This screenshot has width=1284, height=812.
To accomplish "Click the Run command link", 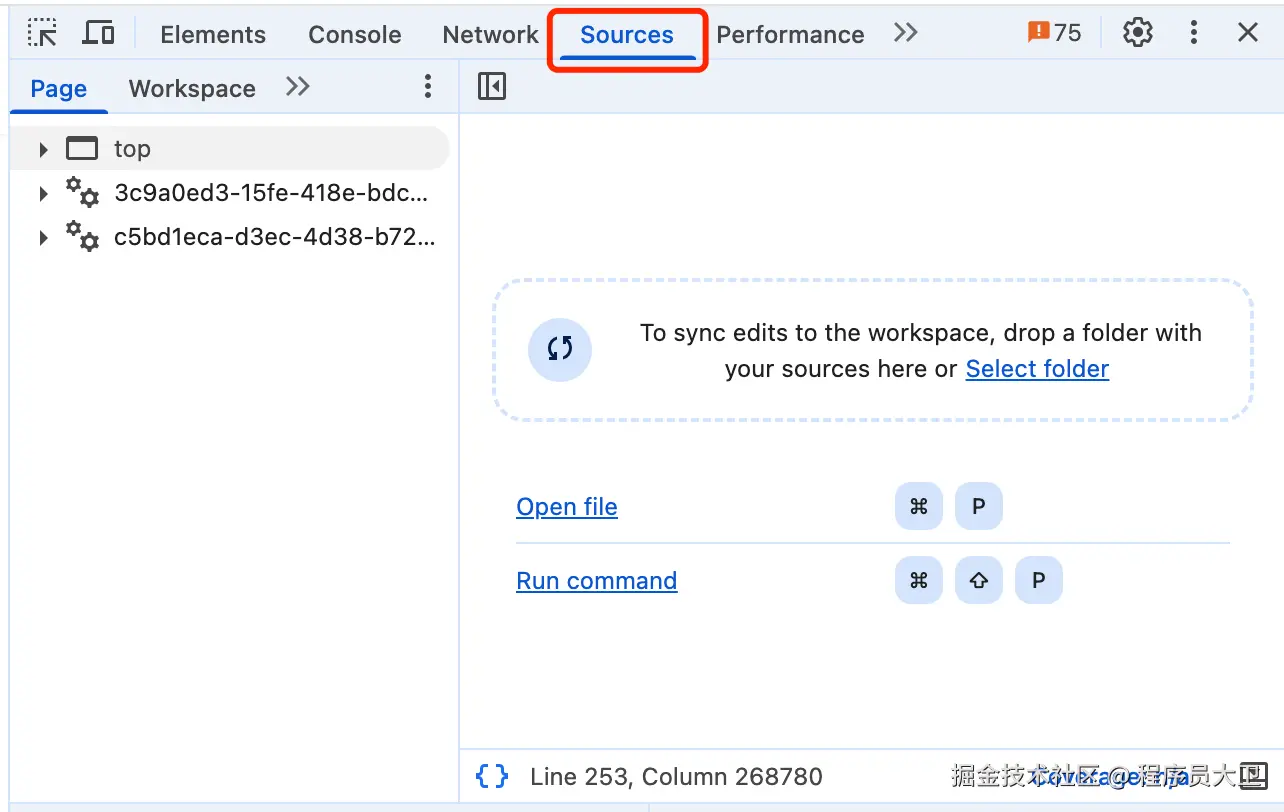I will (597, 581).
